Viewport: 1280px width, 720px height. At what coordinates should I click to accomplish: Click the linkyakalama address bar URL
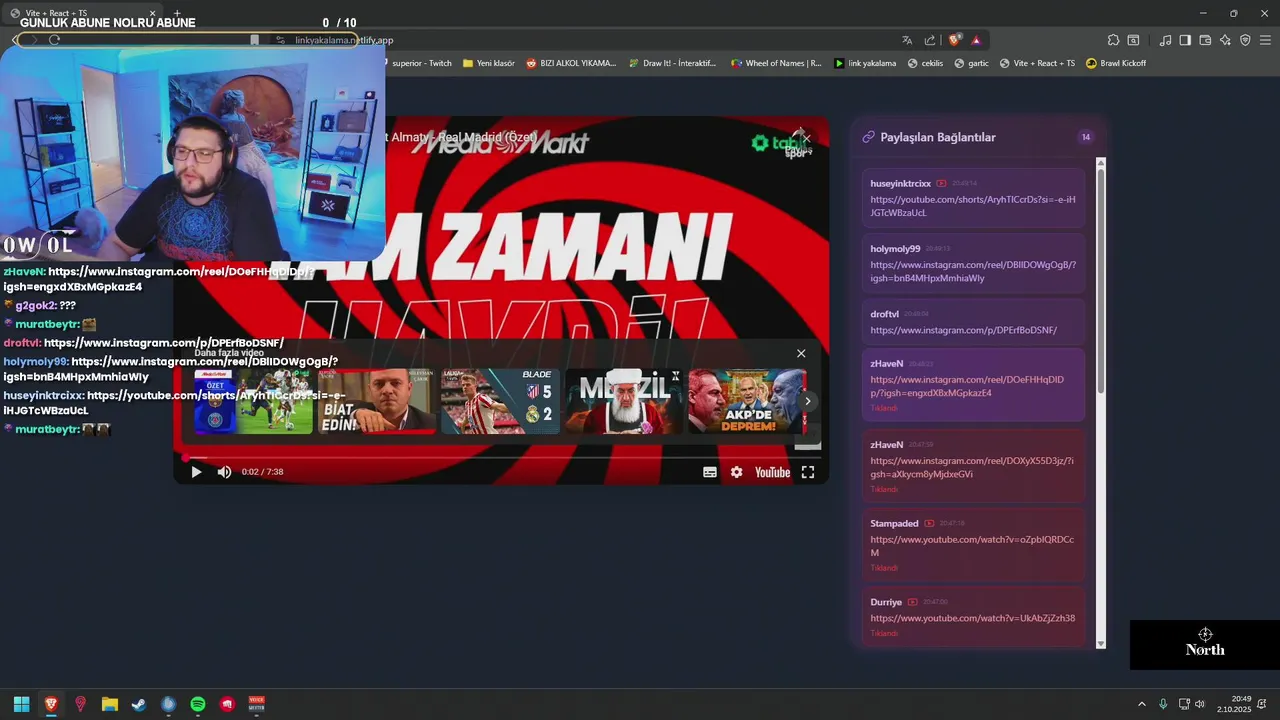click(x=344, y=40)
